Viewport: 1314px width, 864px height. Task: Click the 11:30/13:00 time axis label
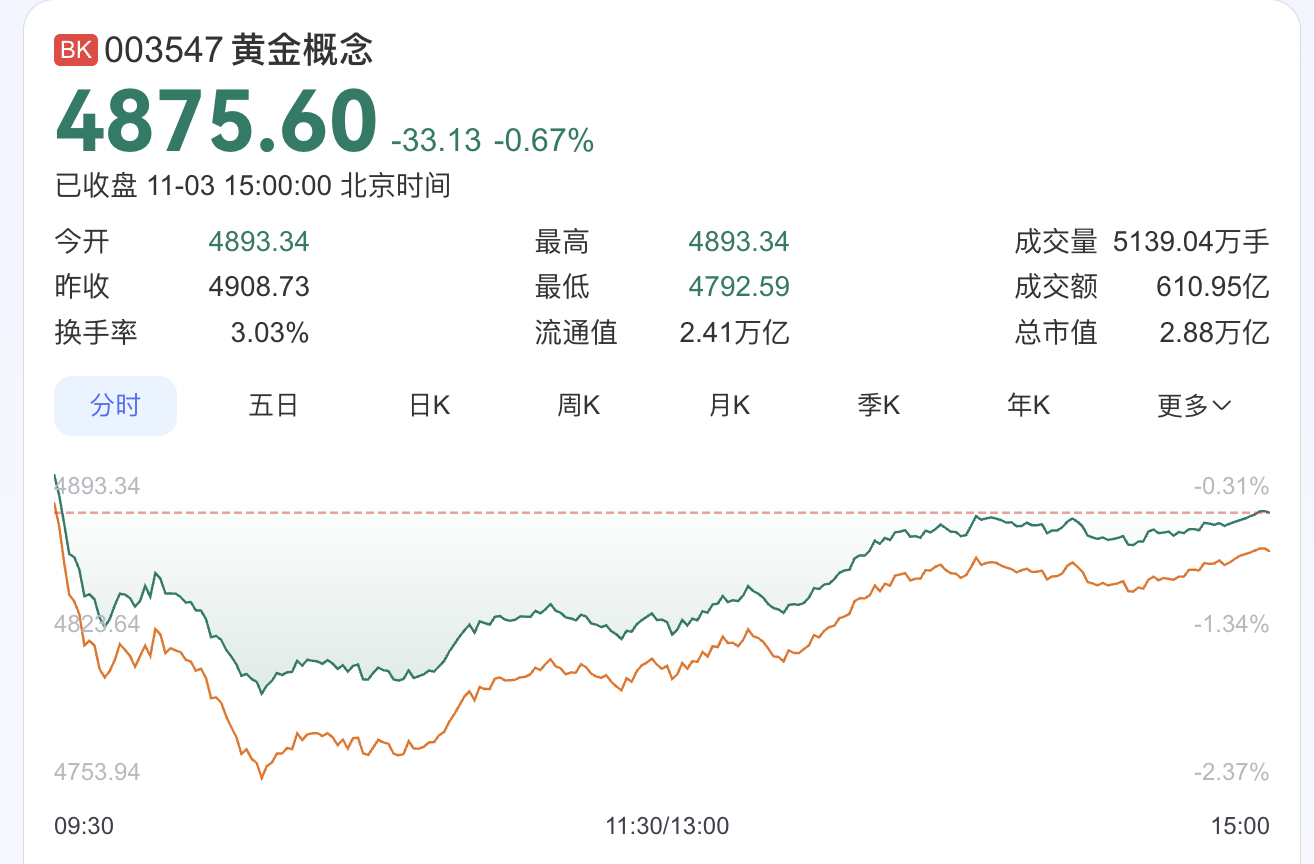click(667, 826)
